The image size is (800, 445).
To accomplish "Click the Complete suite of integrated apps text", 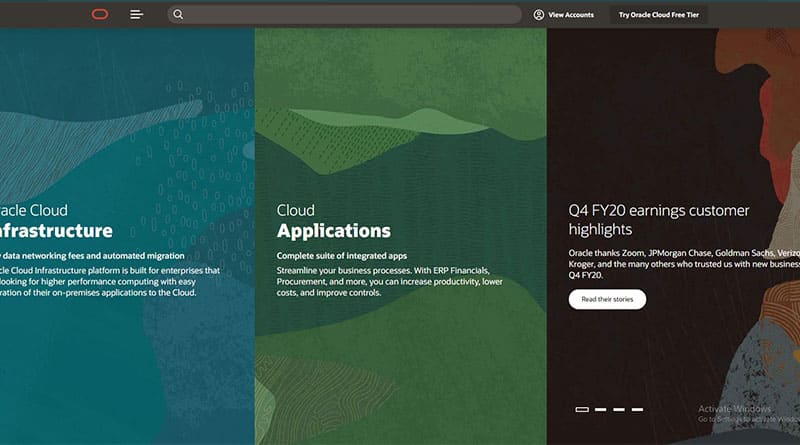I will [342, 256].
